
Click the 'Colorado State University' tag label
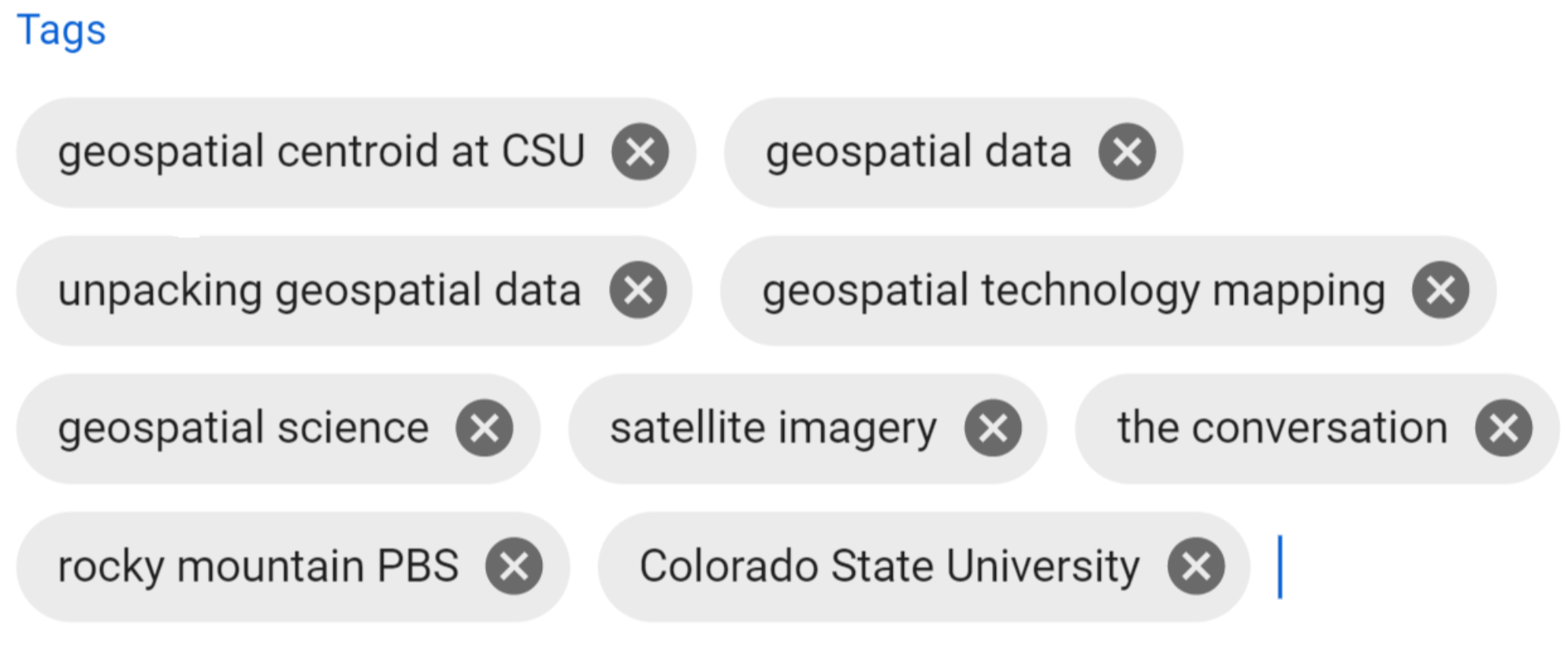889,566
